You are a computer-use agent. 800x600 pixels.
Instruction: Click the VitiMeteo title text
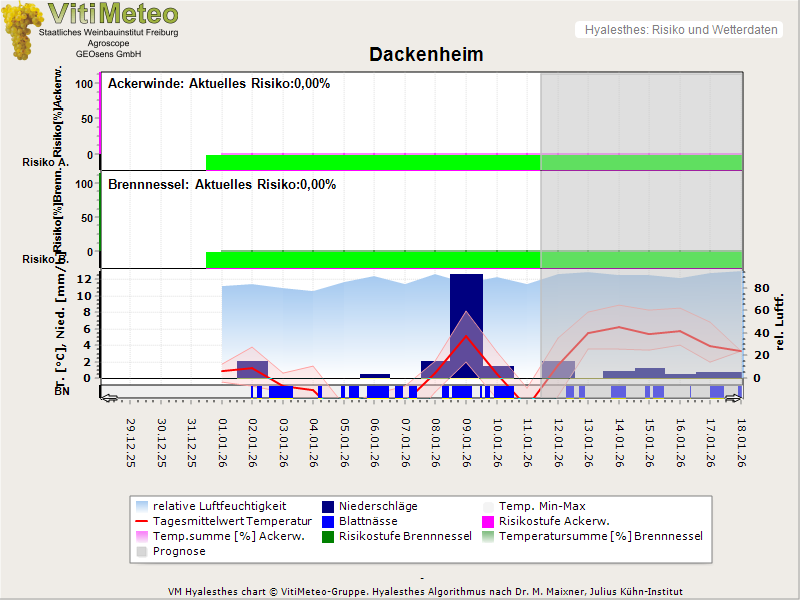point(113,14)
